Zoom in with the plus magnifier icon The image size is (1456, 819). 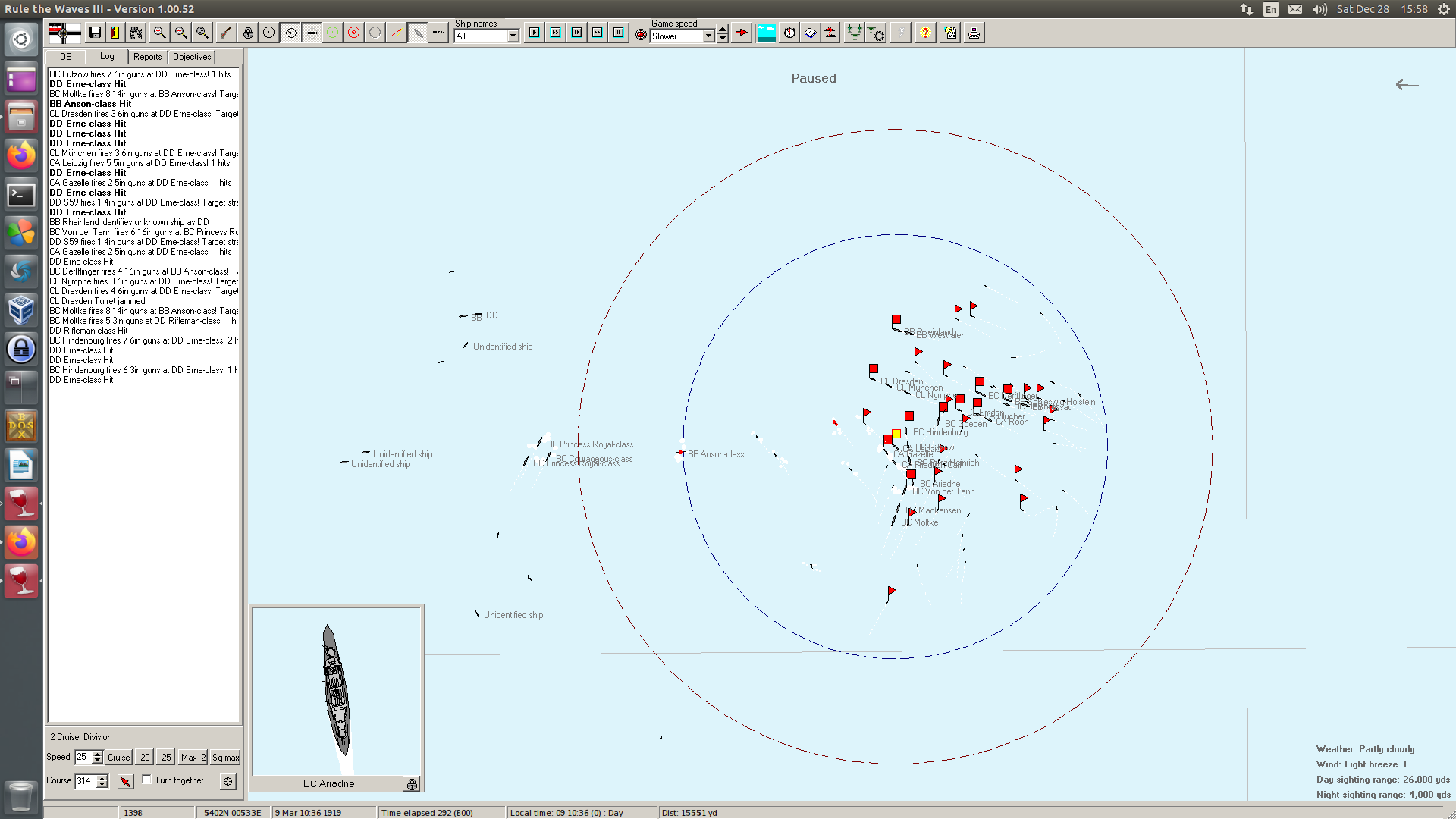(x=159, y=33)
